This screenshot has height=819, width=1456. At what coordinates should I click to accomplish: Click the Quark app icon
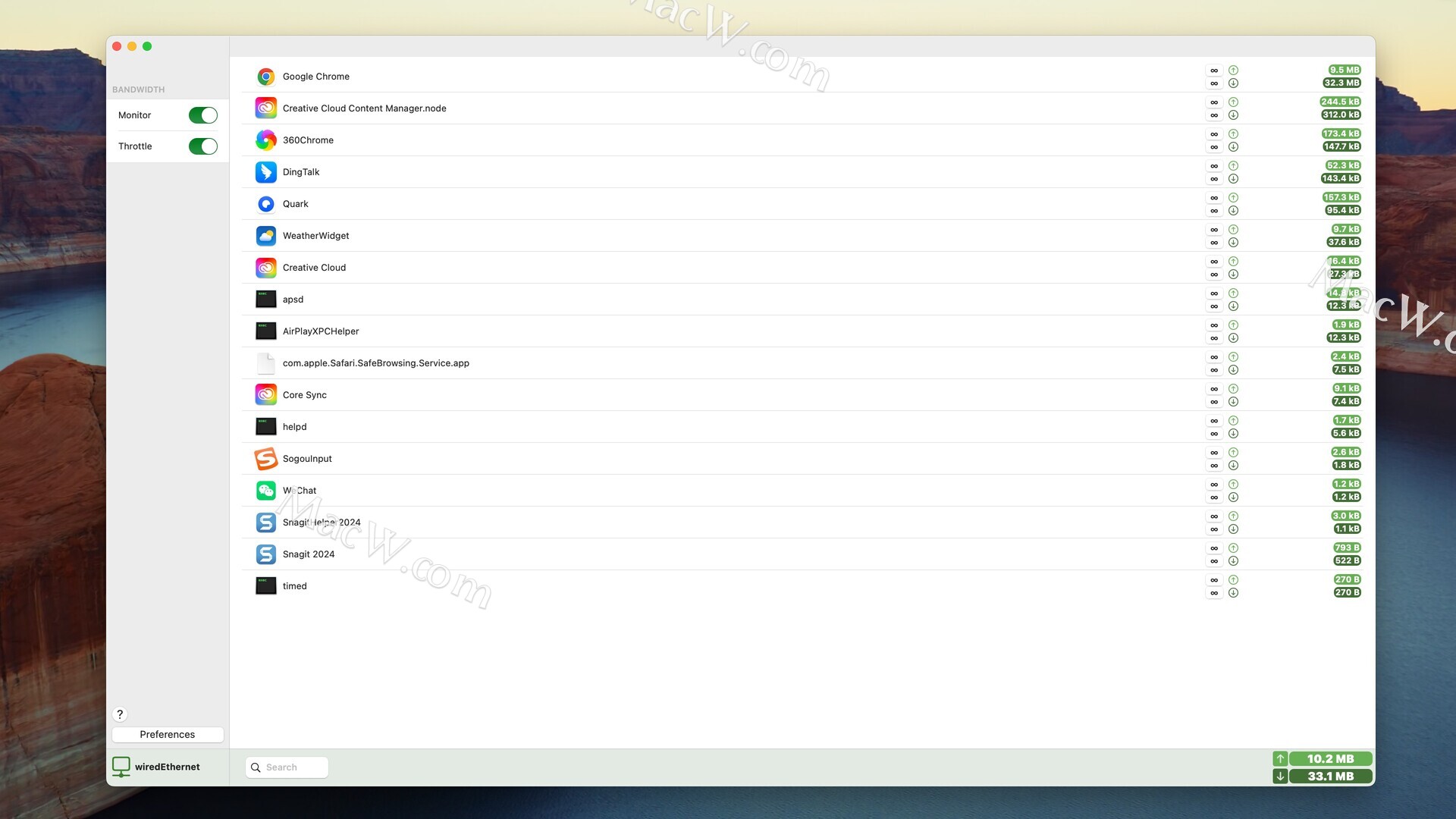[265, 204]
